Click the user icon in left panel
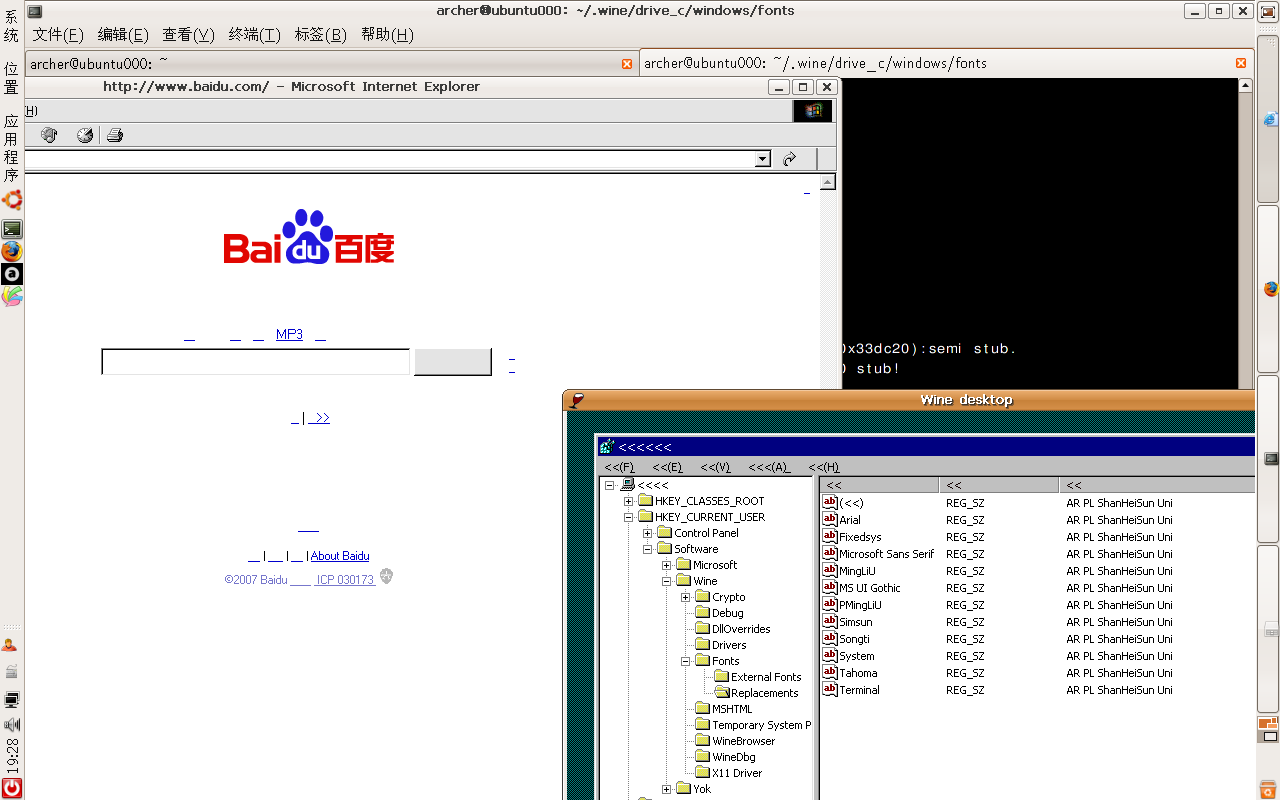This screenshot has height=800, width=1280. [10, 645]
